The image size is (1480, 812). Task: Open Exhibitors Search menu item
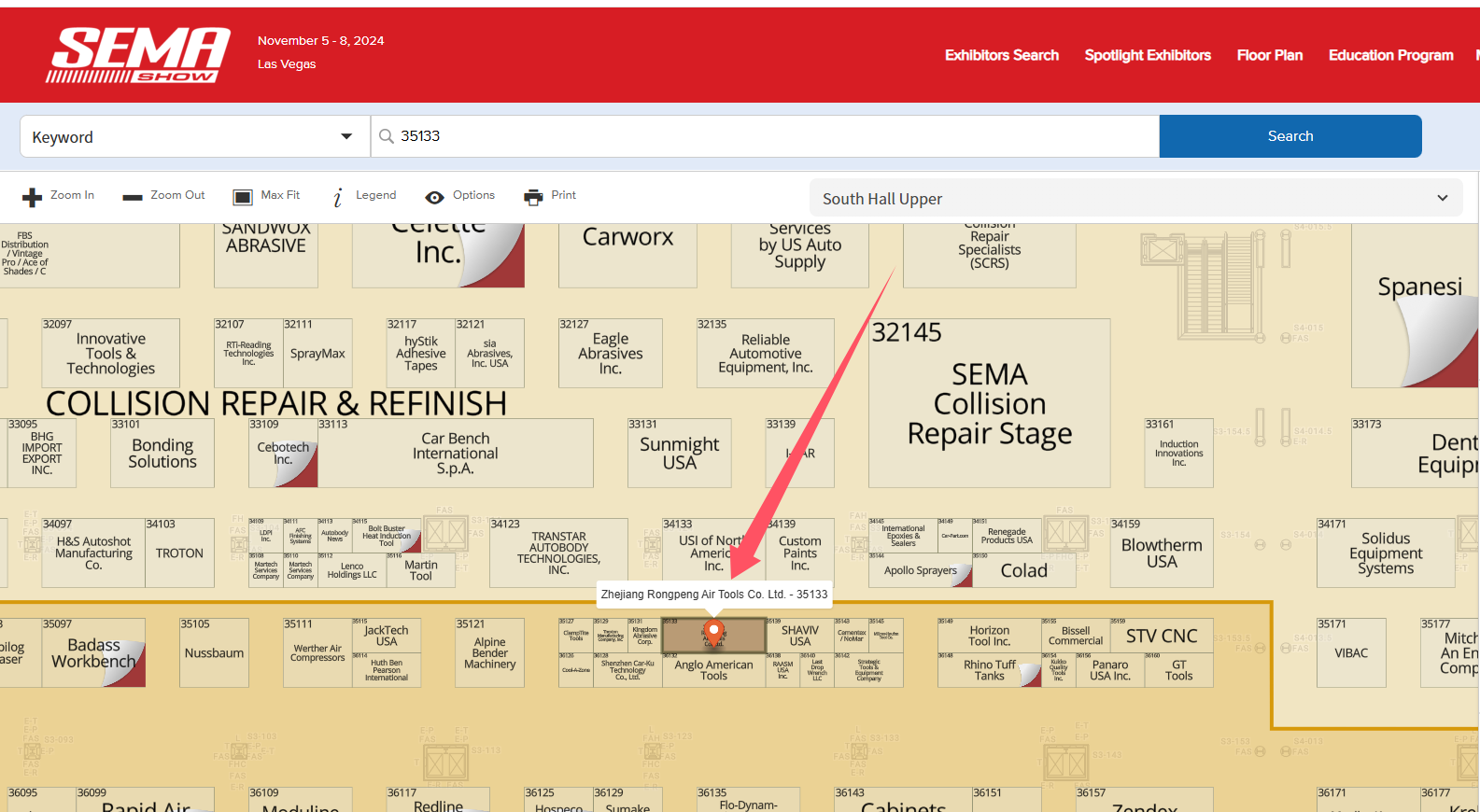pyautogui.click(x=1002, y=55)
